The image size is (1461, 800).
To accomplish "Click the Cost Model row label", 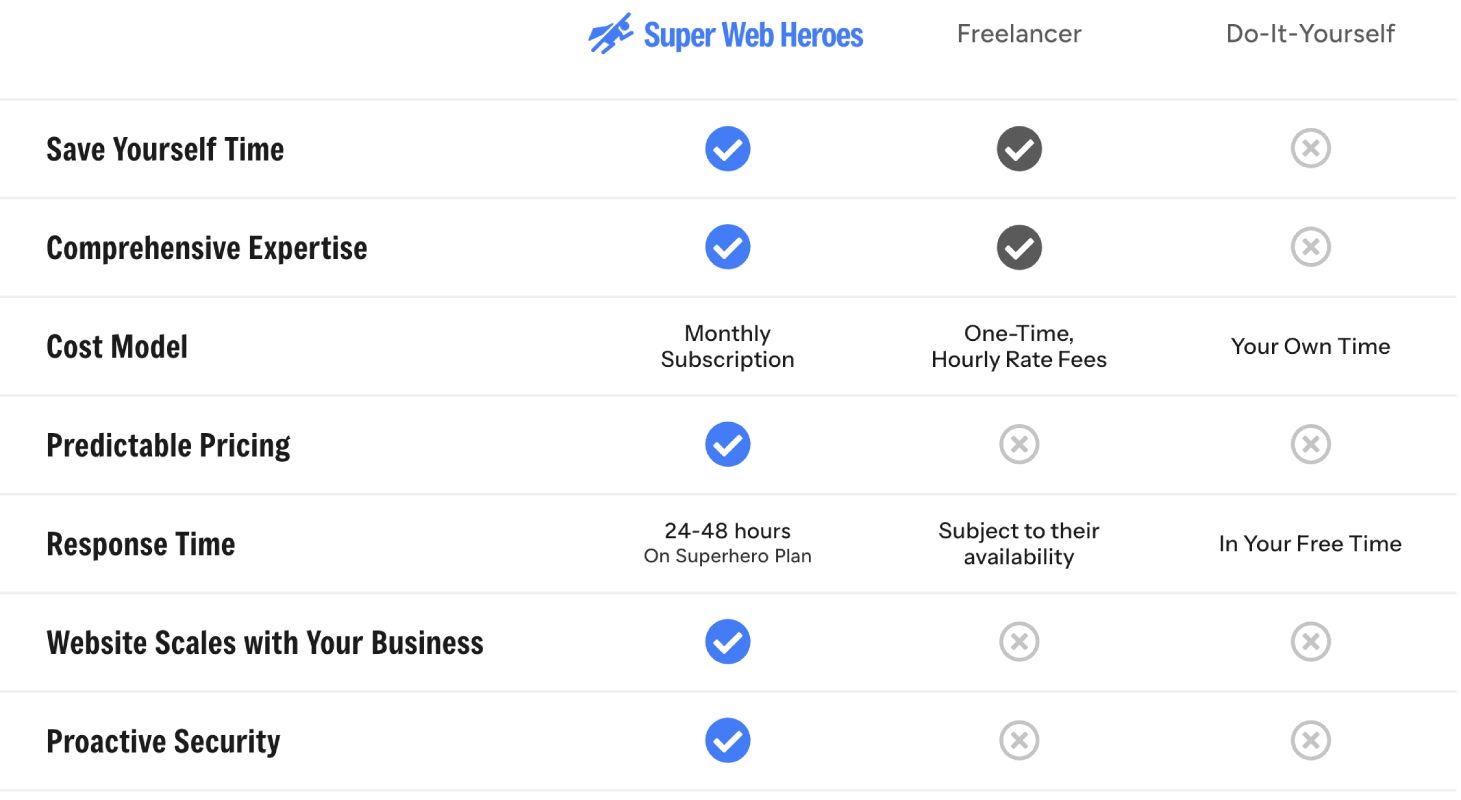I will point(117,347).
